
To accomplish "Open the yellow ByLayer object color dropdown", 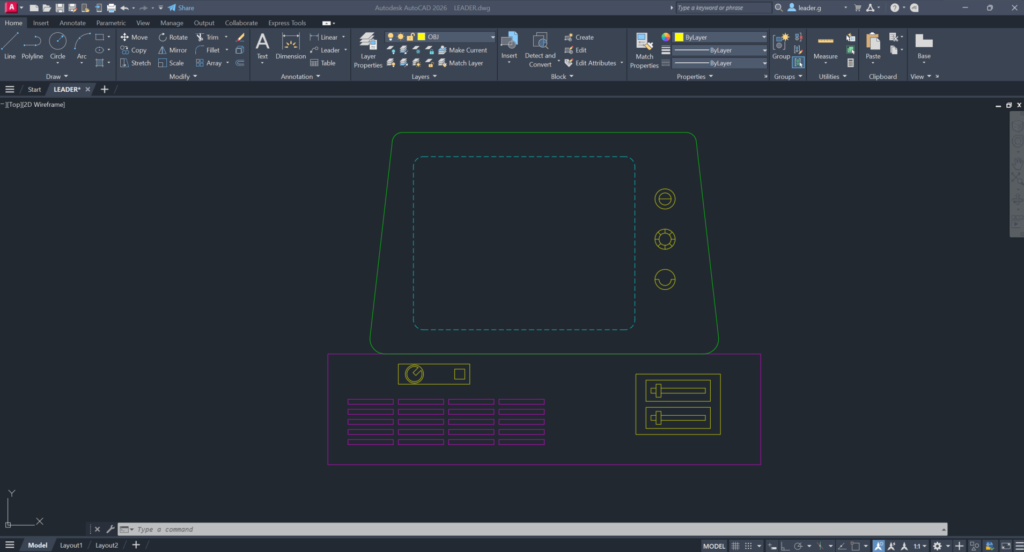I will (763, 37).
